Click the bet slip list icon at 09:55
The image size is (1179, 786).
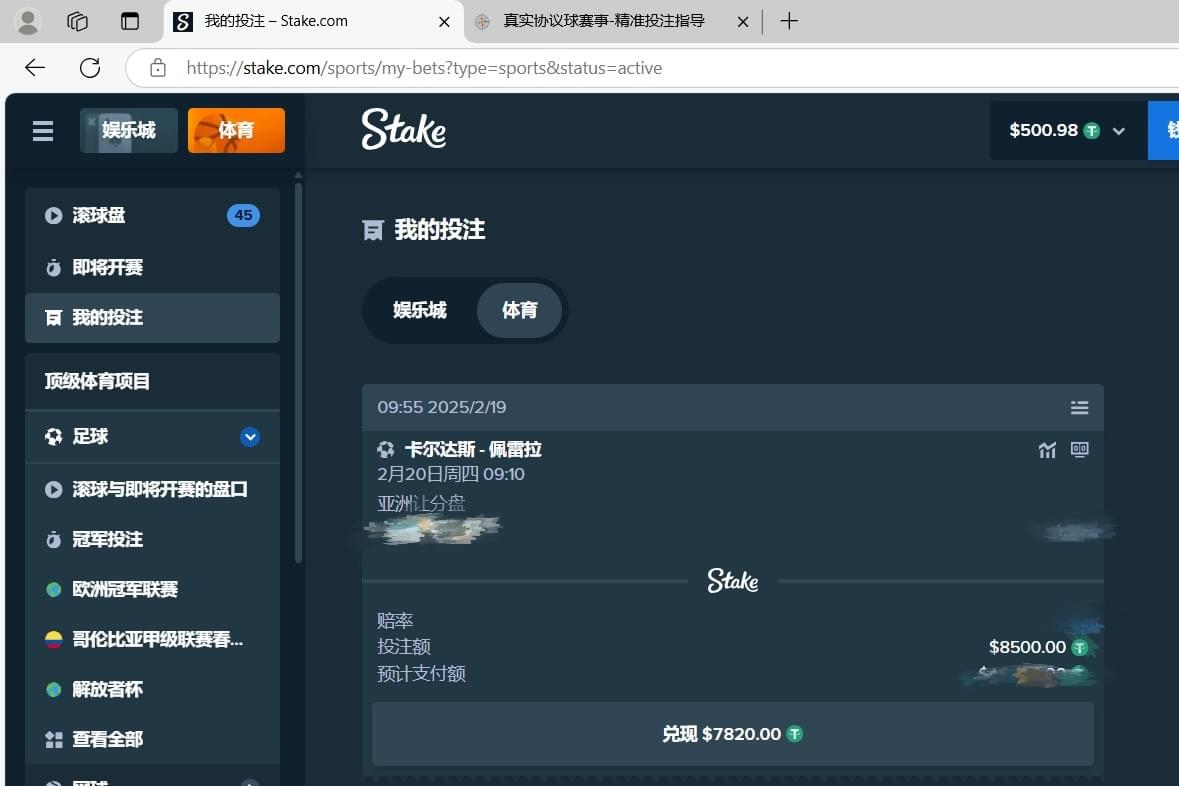[1079, 408]
